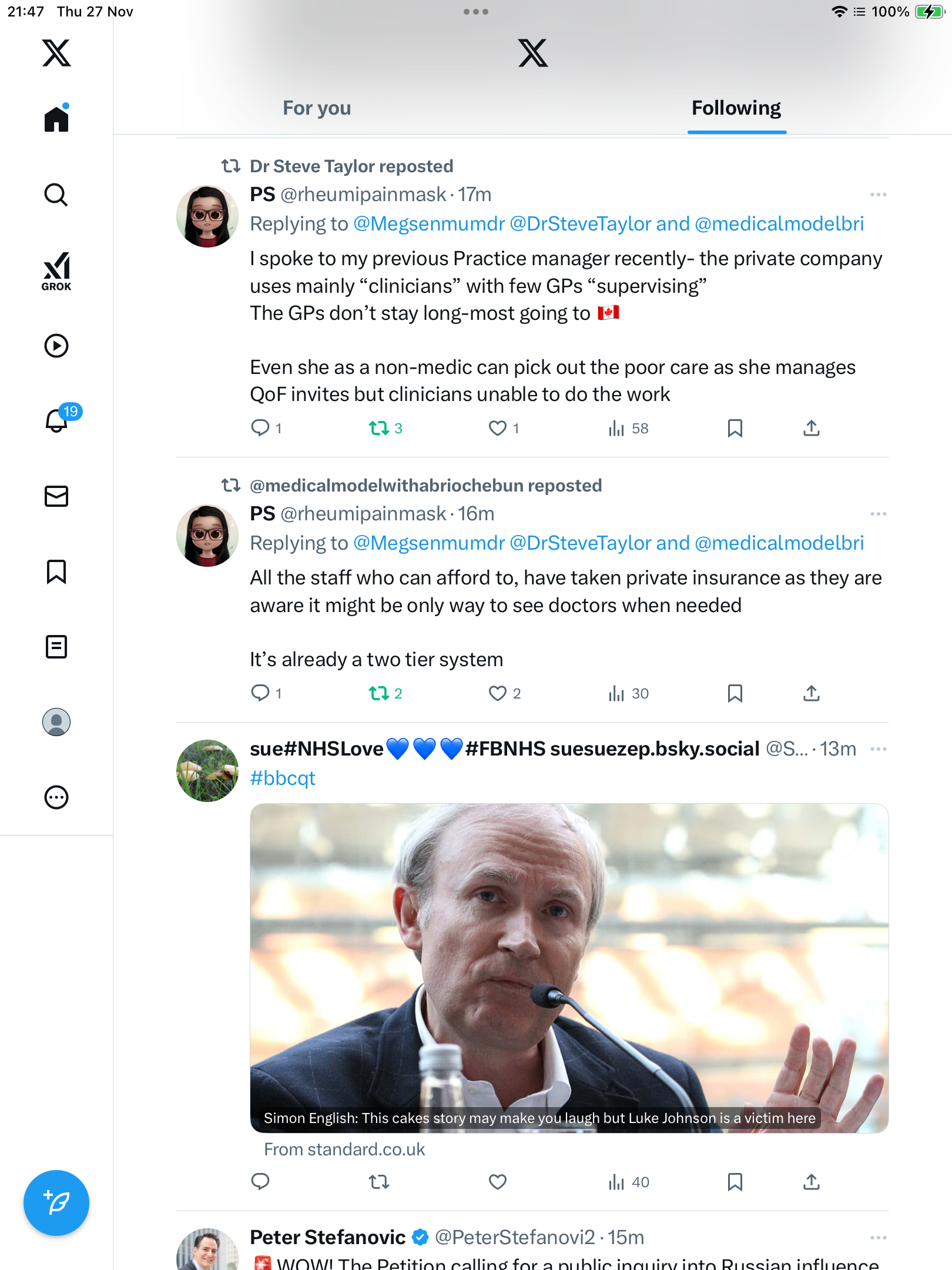Share the Practice manager post

point(812,428)
